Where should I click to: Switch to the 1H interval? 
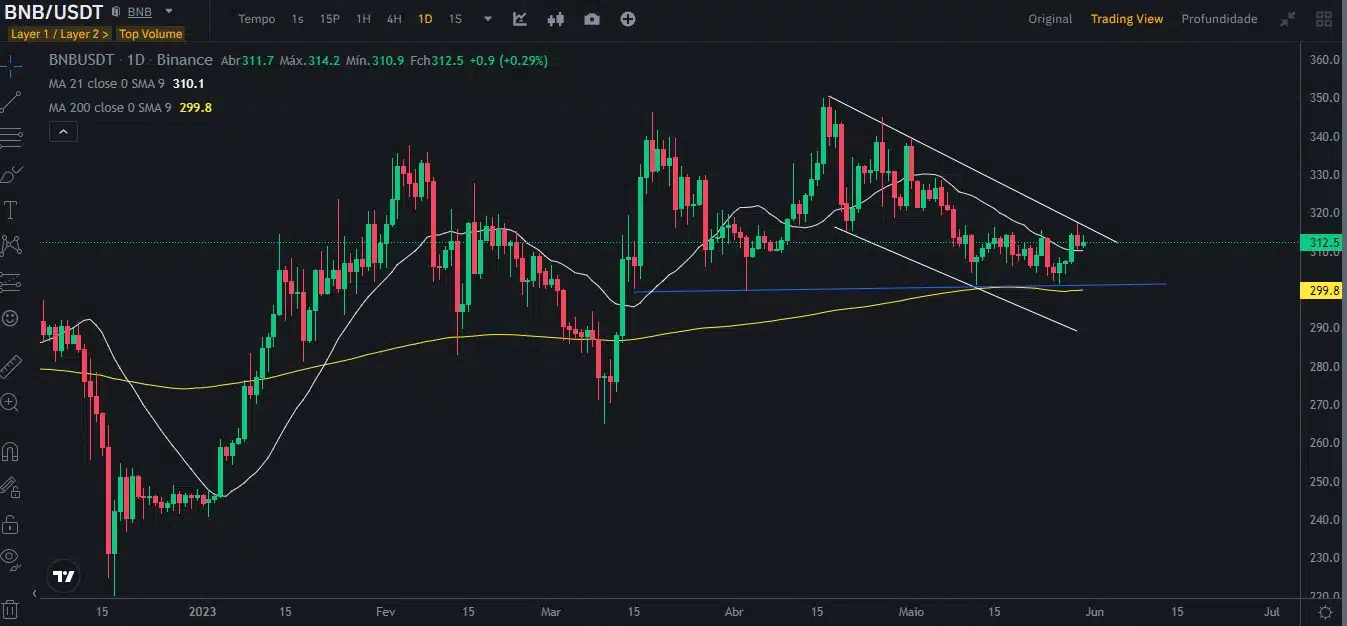click(363, 19)
